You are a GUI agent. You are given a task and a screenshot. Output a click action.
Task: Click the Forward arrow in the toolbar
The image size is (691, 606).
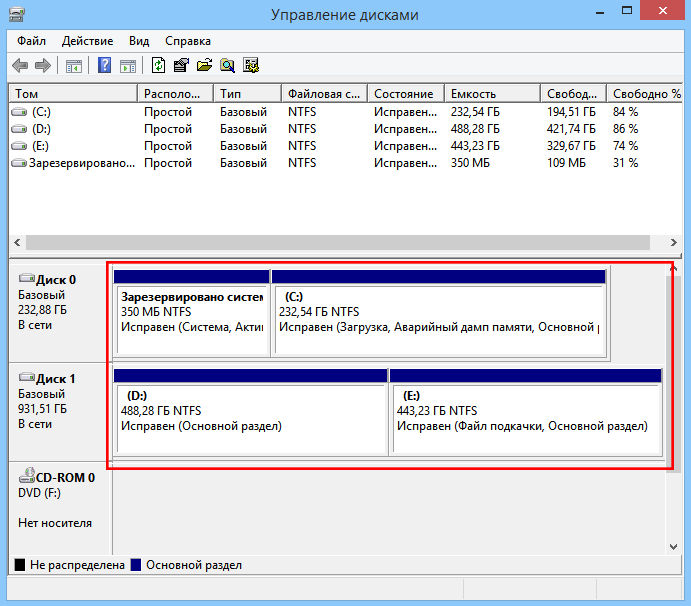coord(43,66)
